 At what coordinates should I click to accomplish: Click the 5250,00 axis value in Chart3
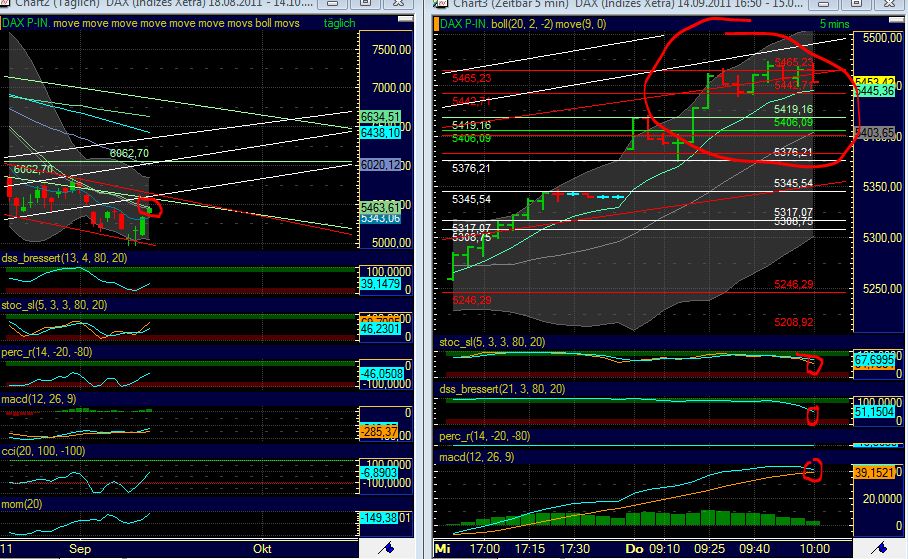882,288
